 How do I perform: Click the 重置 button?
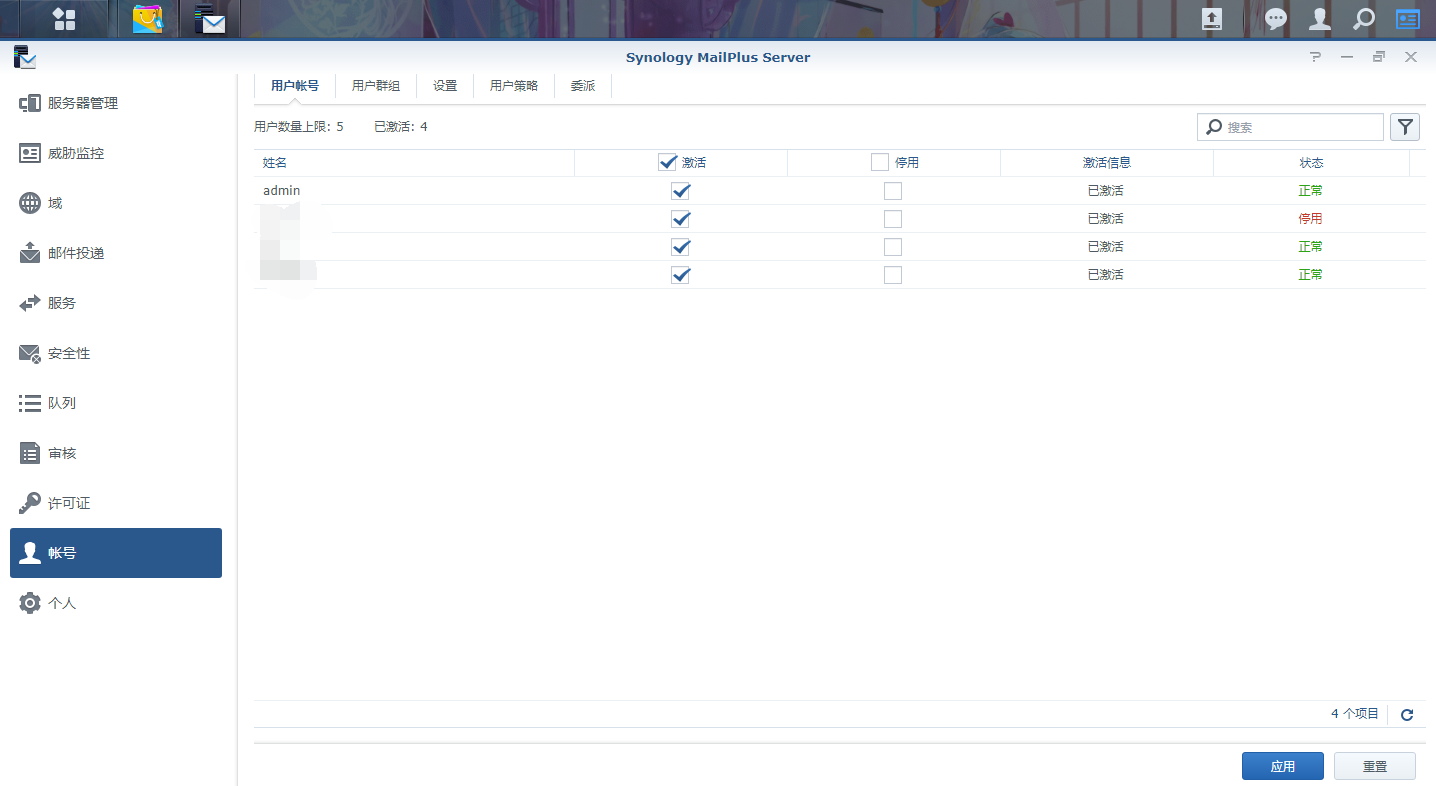(x=1374, y=766)
